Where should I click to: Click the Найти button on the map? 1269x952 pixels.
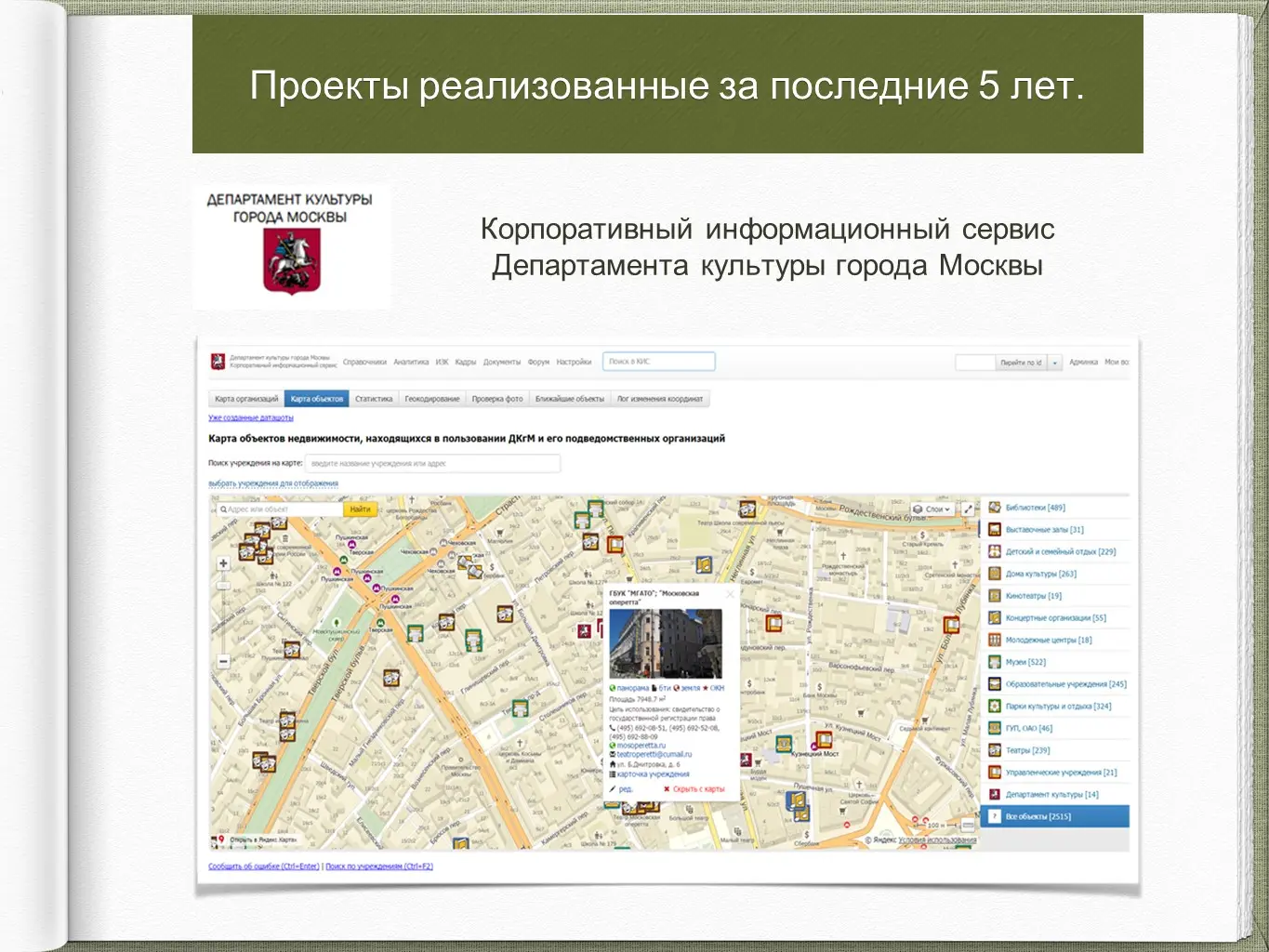(x=361, y=509)
